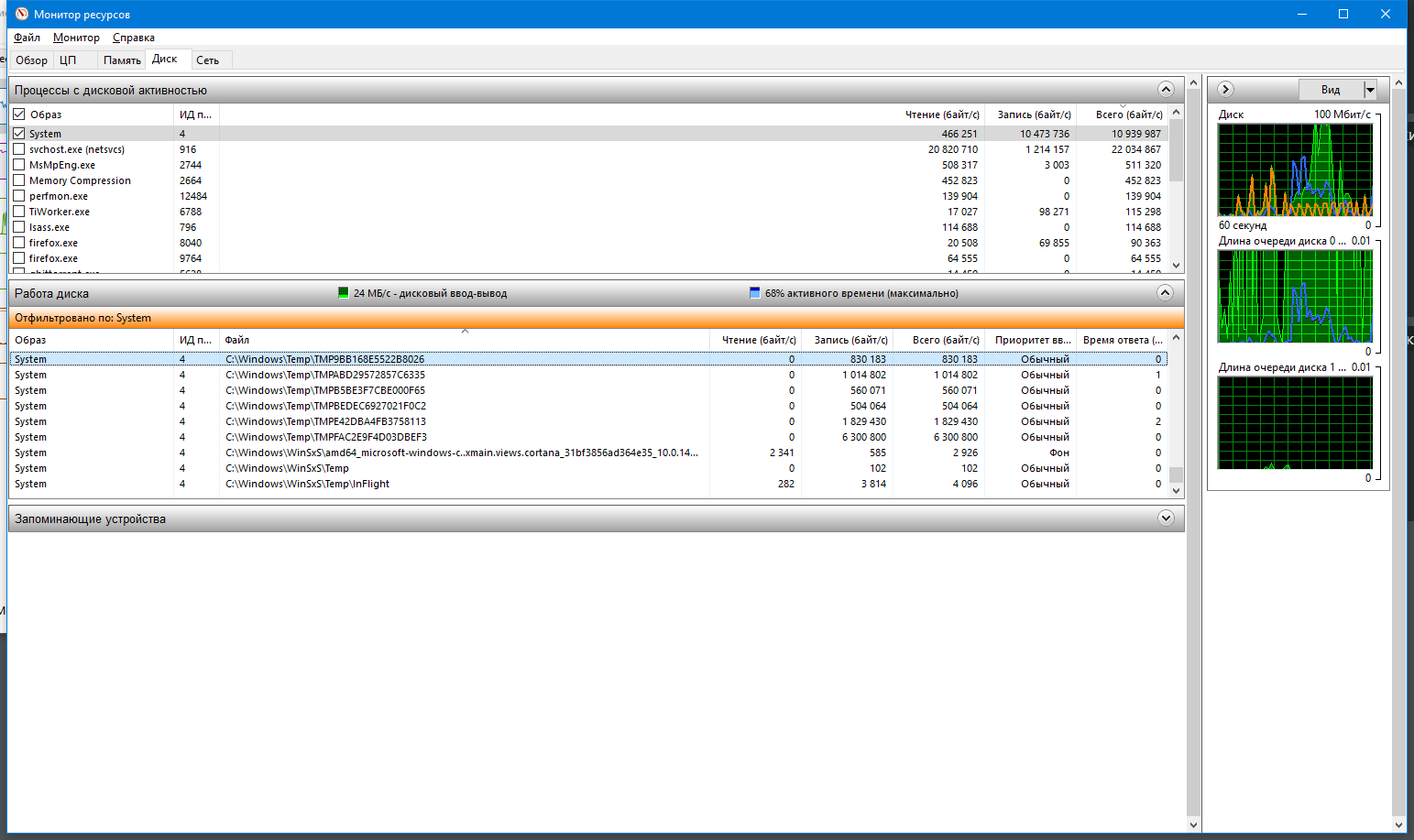Screen dimensions: 1414x840
Task: Collapse the Работа диска section
Action: 1165,293
